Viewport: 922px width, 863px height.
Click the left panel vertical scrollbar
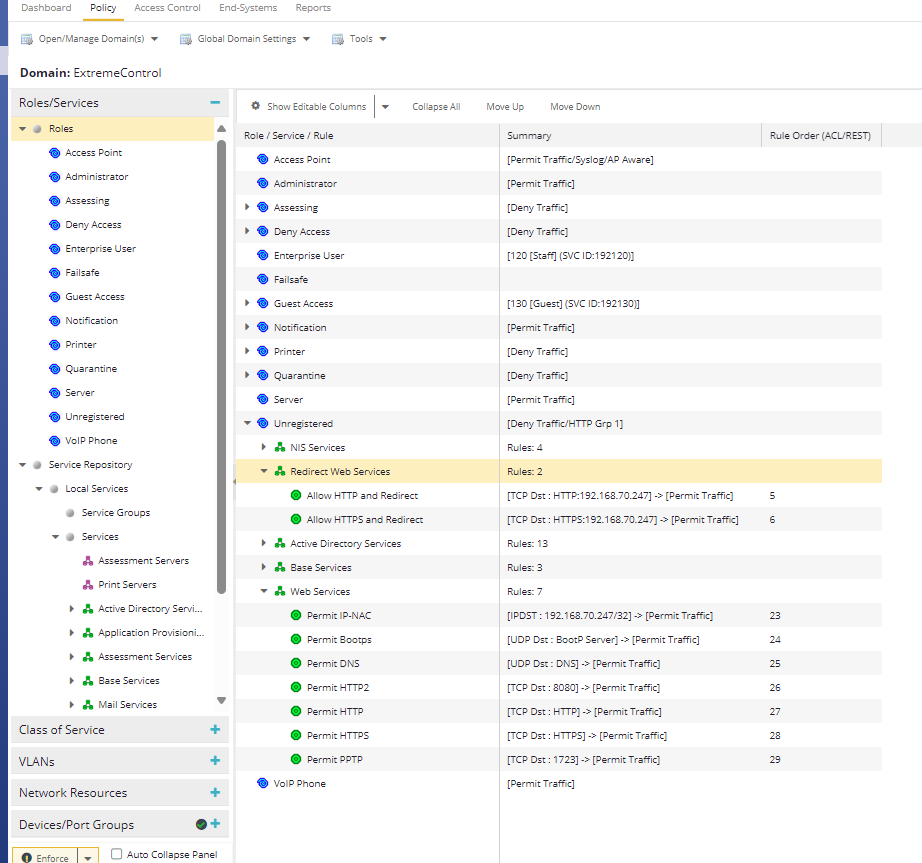[x=221, y=367]
